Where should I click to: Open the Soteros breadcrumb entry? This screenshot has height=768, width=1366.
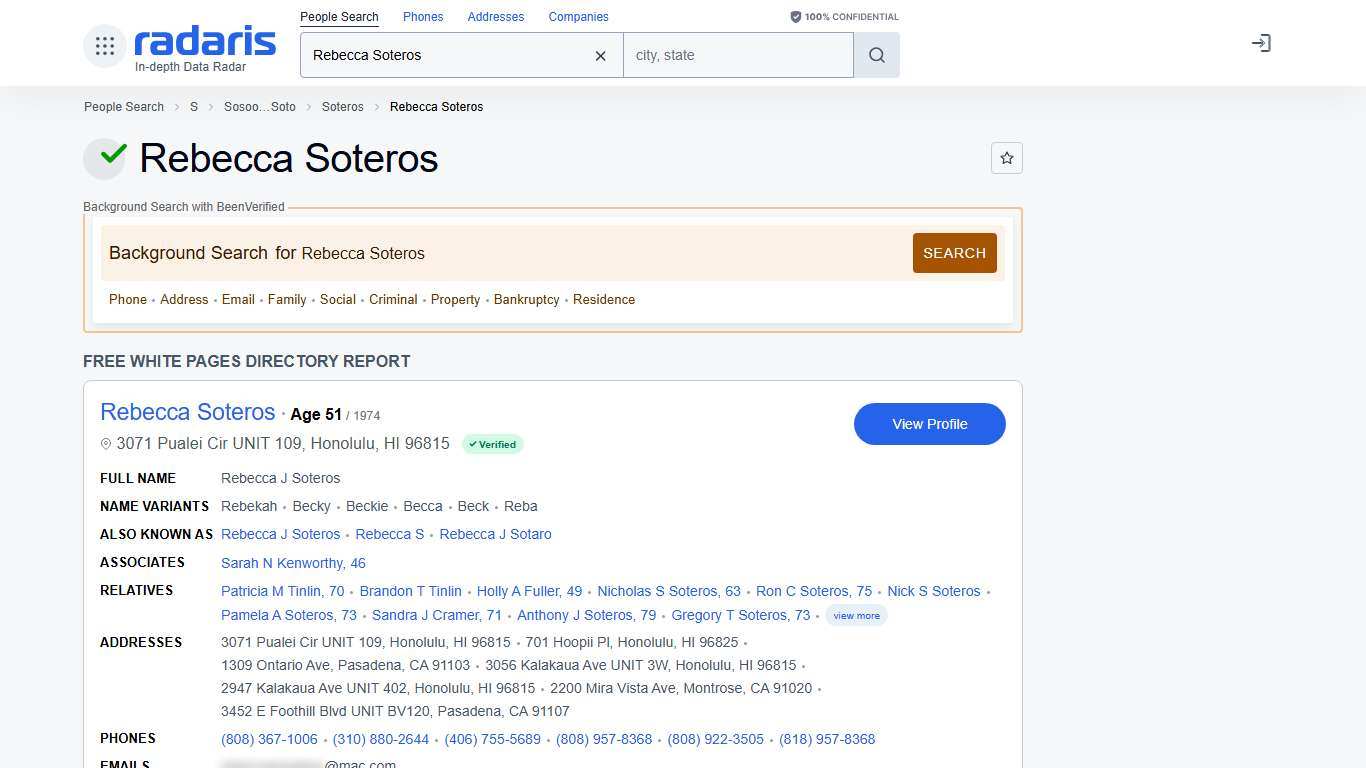(342, 107)
